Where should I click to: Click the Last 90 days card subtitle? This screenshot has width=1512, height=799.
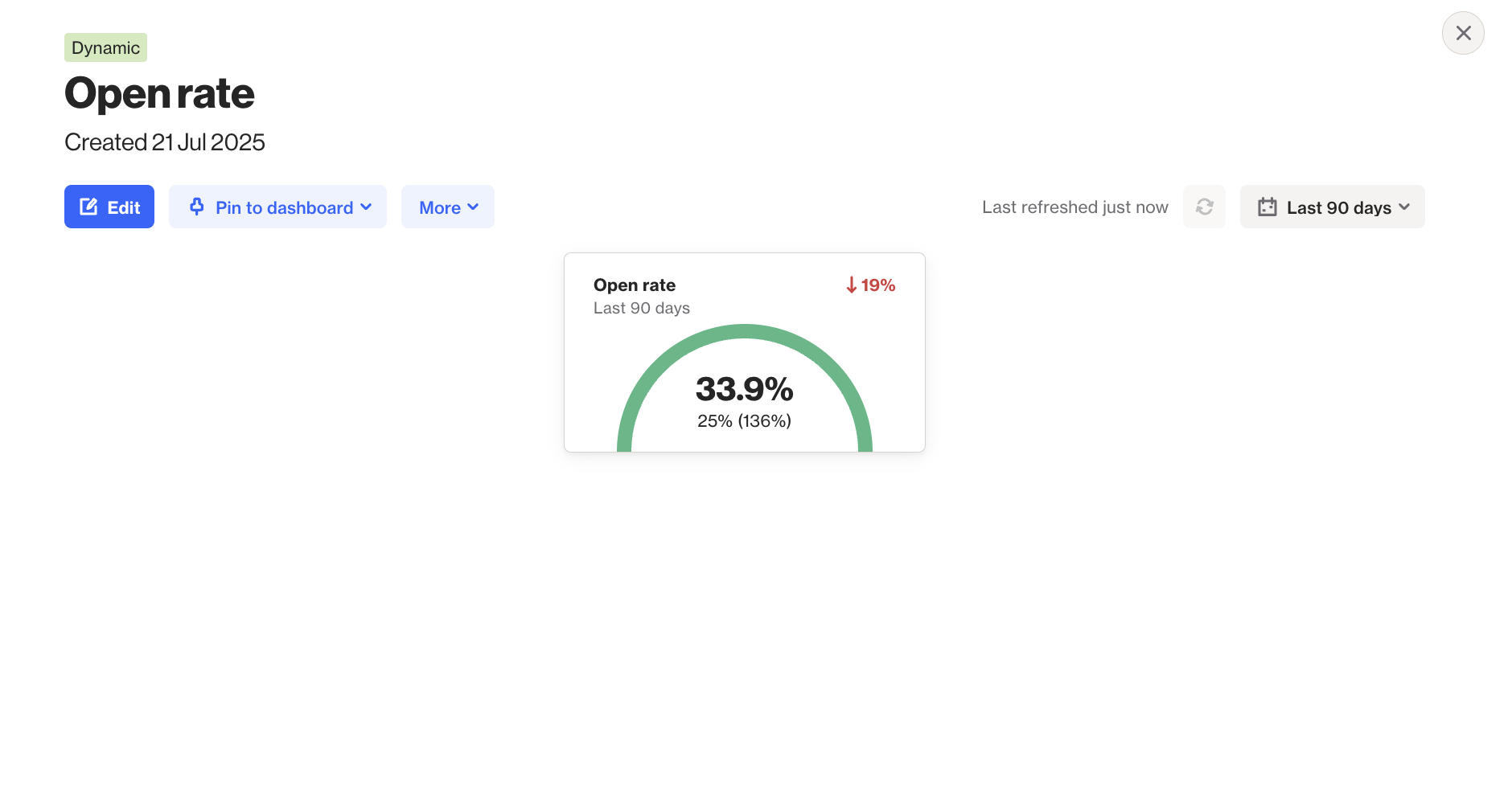641,308
